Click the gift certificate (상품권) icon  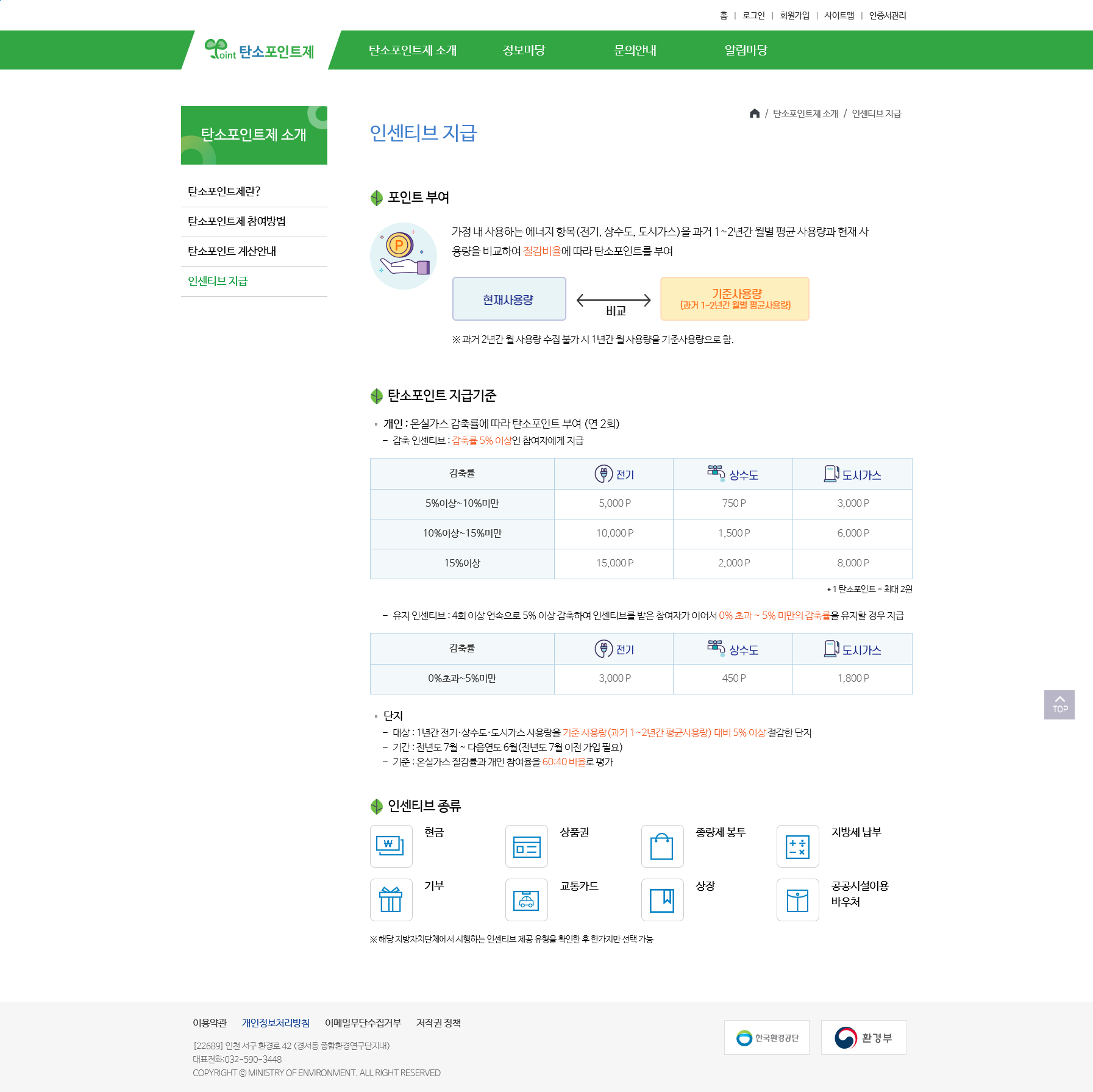[x=526, y=846]
